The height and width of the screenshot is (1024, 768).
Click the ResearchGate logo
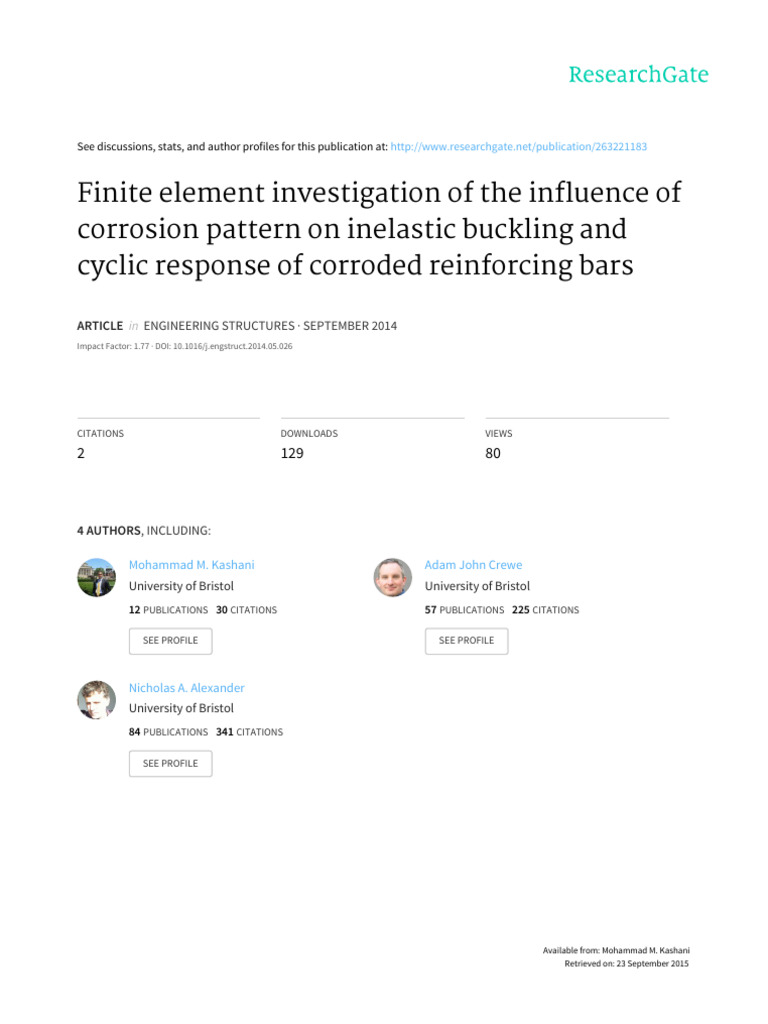pyautogui.click(x=638, y=75)
